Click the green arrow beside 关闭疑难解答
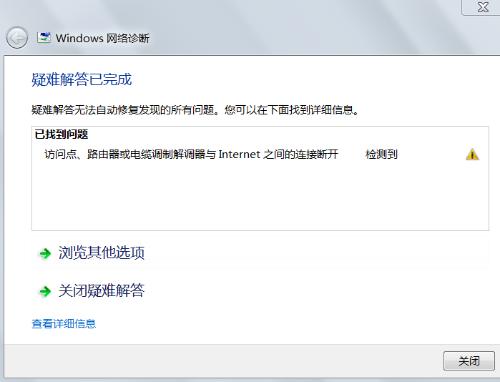The image size is (500, 382). 45,291
